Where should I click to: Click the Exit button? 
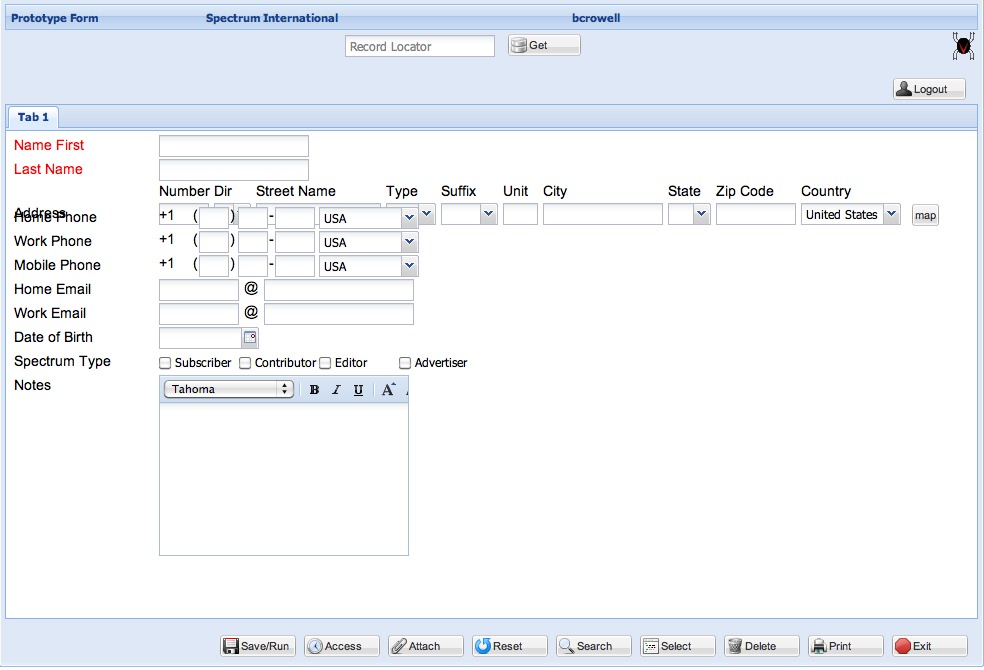(929, 646)
